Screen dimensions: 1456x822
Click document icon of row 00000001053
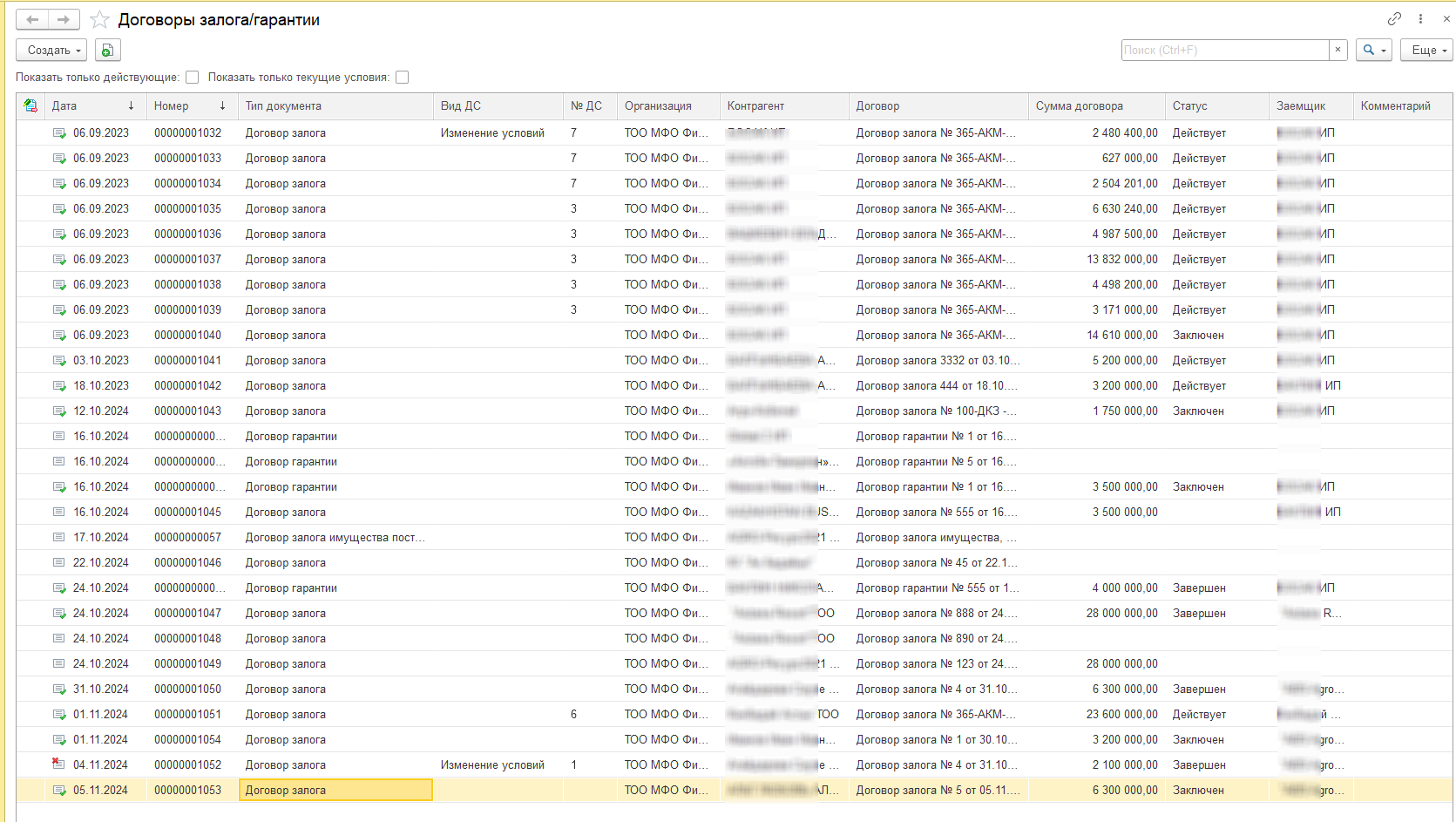(59, 790)
